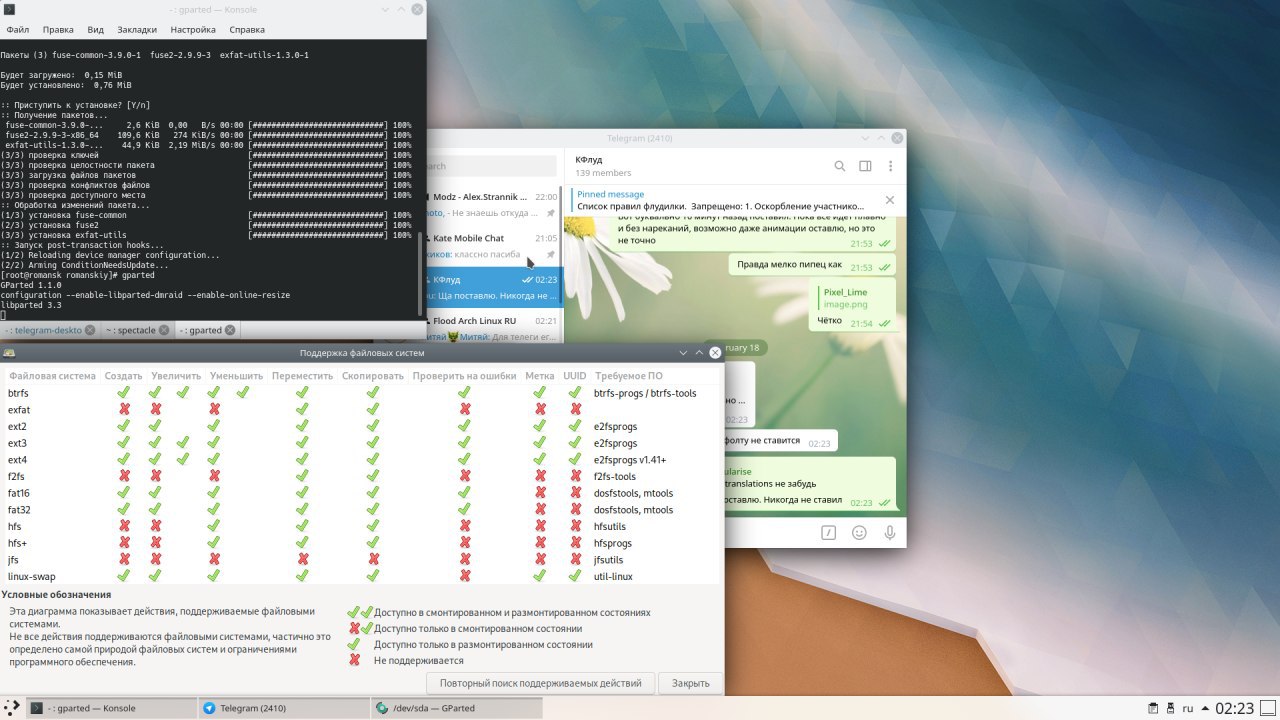Select hfs+ row in filesystem table

click(360, 543)
